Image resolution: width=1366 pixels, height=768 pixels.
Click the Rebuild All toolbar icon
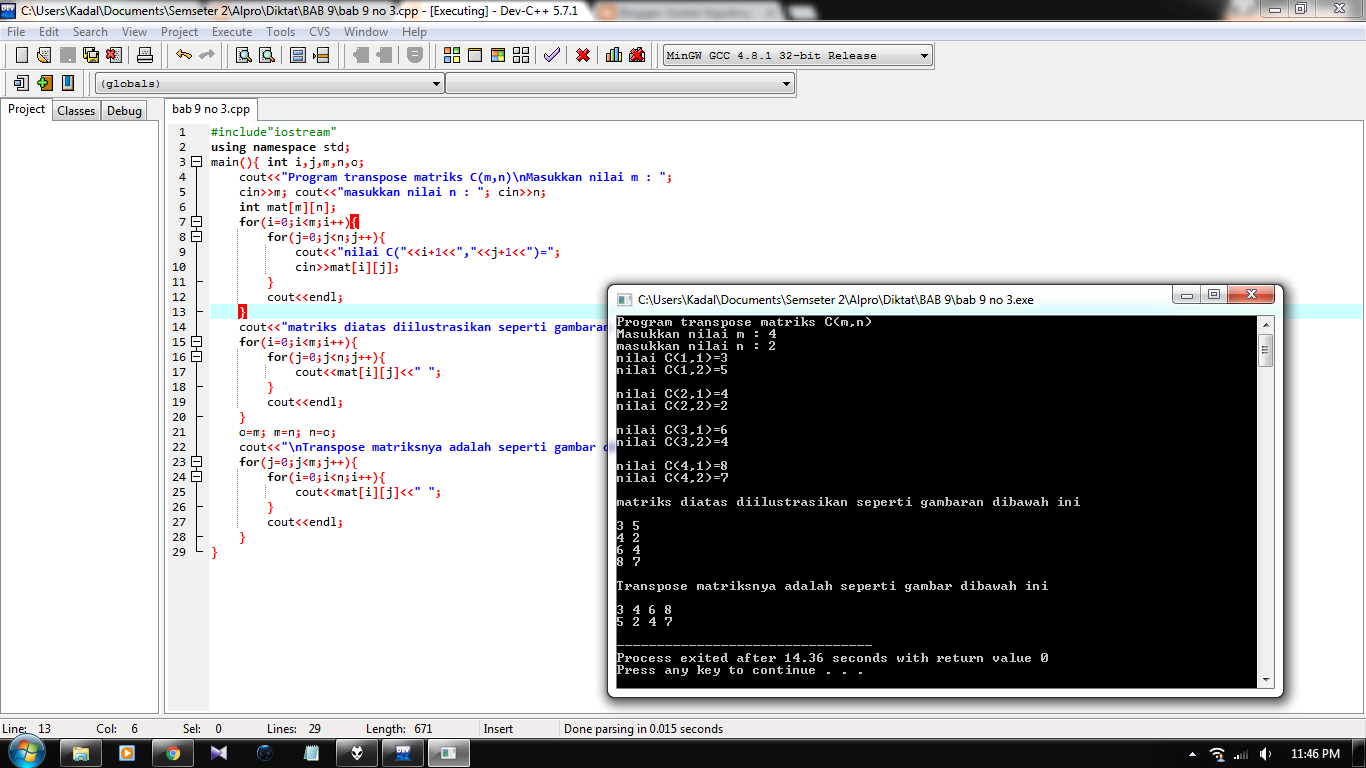pos(521,55)
